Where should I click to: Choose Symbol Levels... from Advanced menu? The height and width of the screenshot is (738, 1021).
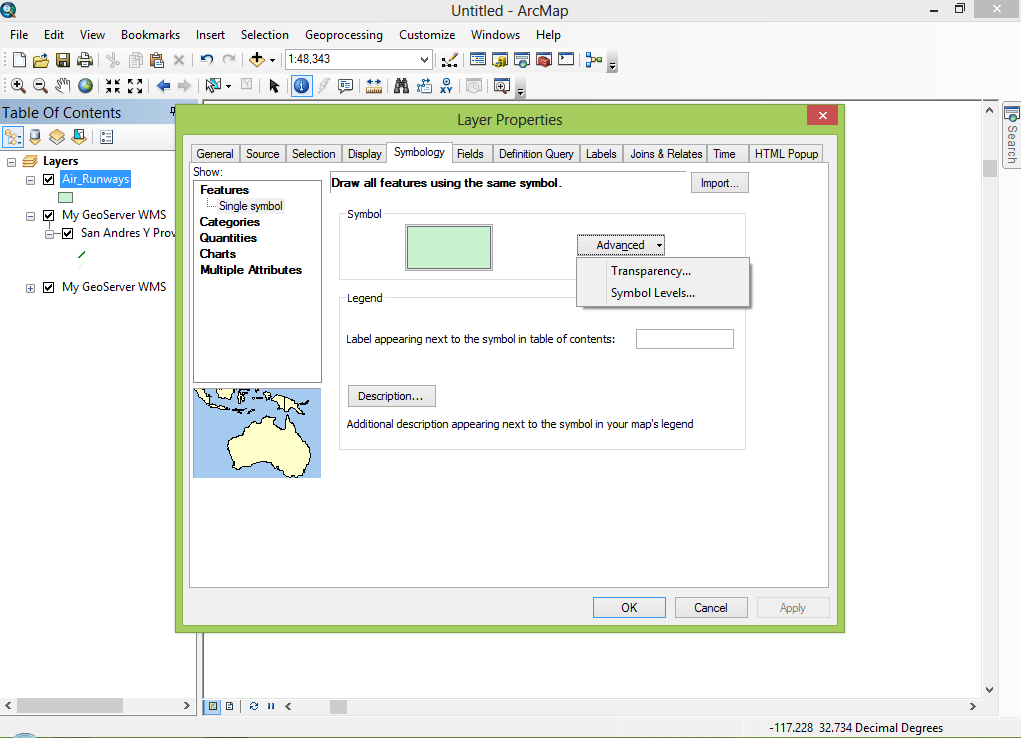click(652, 293)
